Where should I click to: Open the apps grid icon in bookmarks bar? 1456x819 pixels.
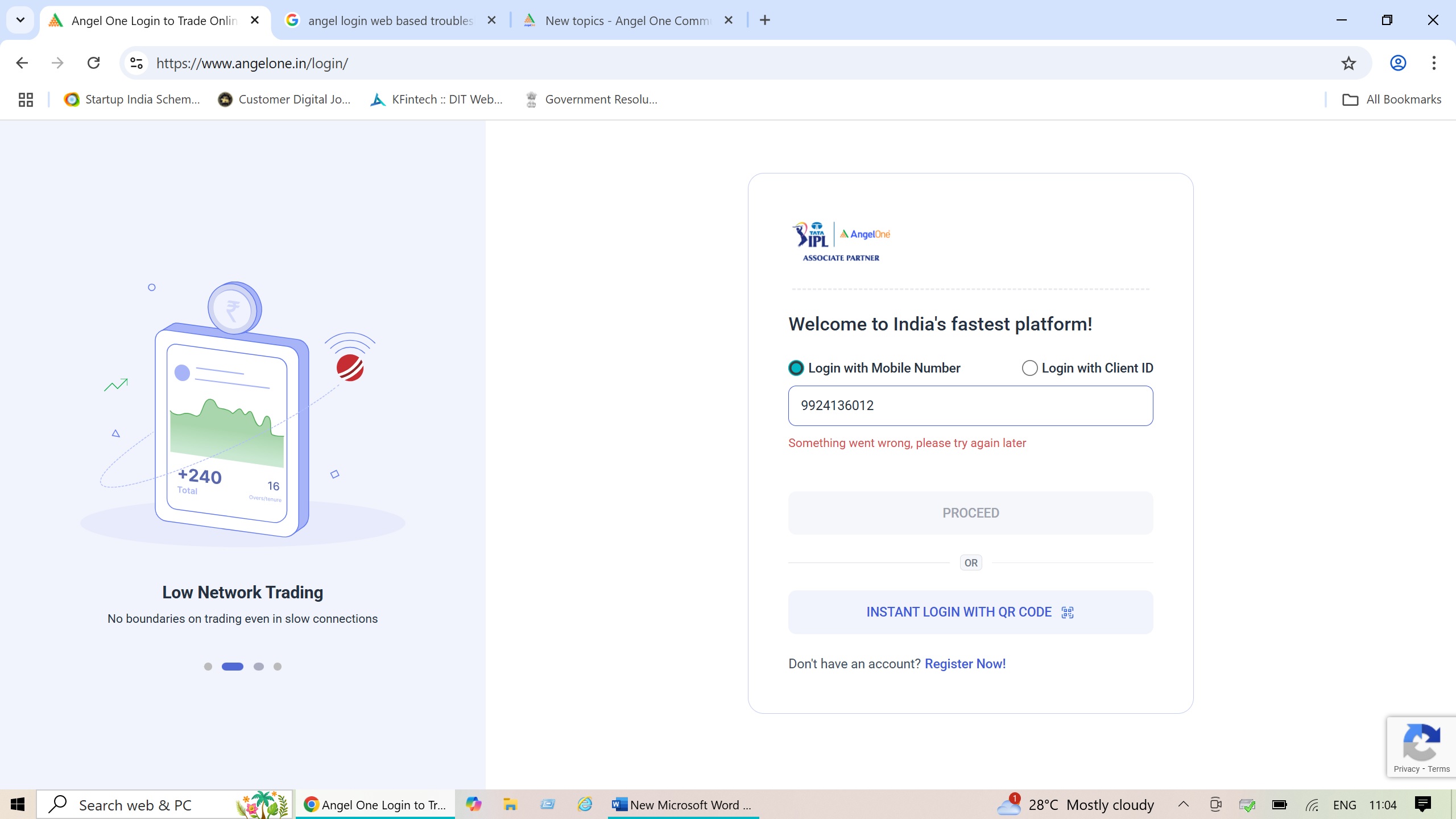coord(26,100)
